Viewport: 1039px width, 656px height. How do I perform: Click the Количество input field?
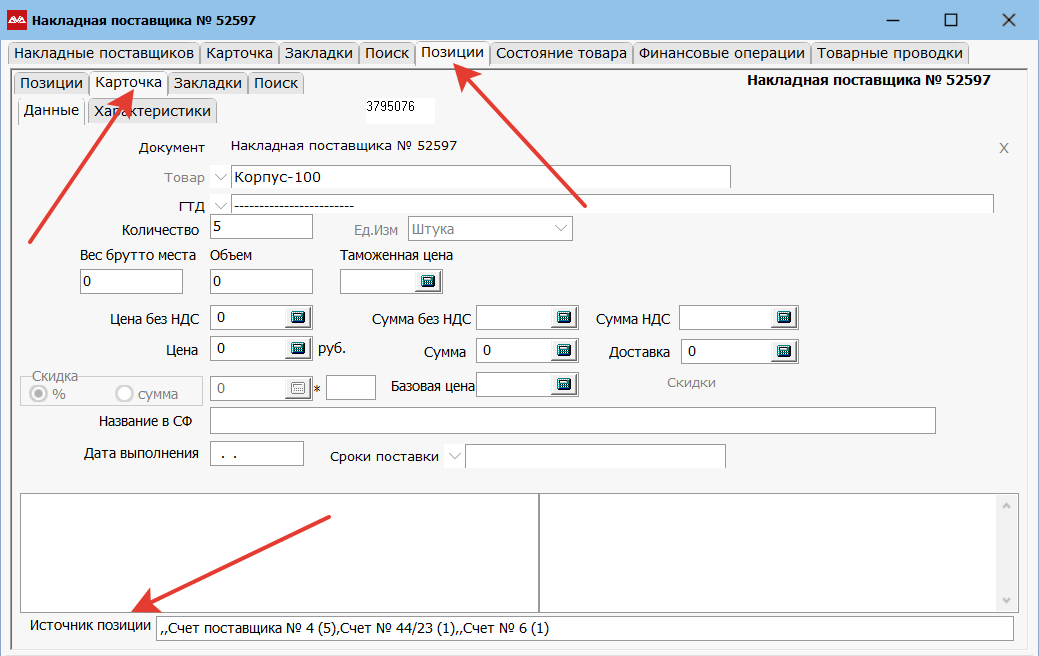tap(262, 227)
